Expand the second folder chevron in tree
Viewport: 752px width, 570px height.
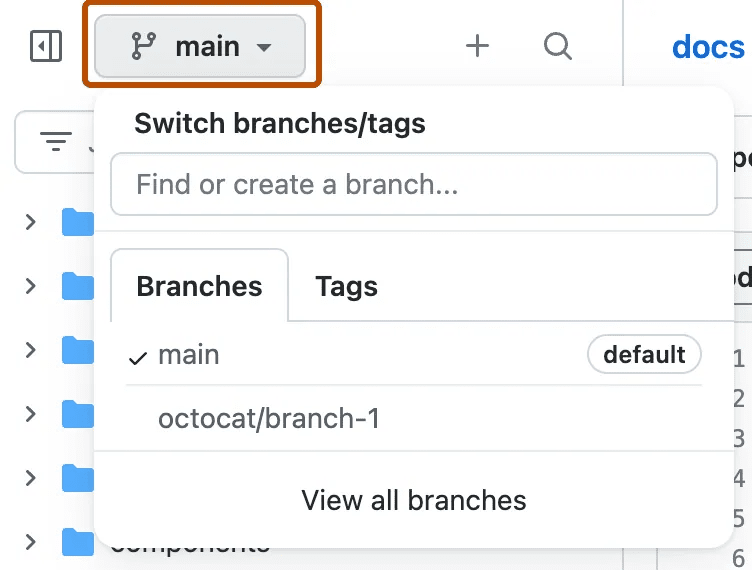[31, 286]
